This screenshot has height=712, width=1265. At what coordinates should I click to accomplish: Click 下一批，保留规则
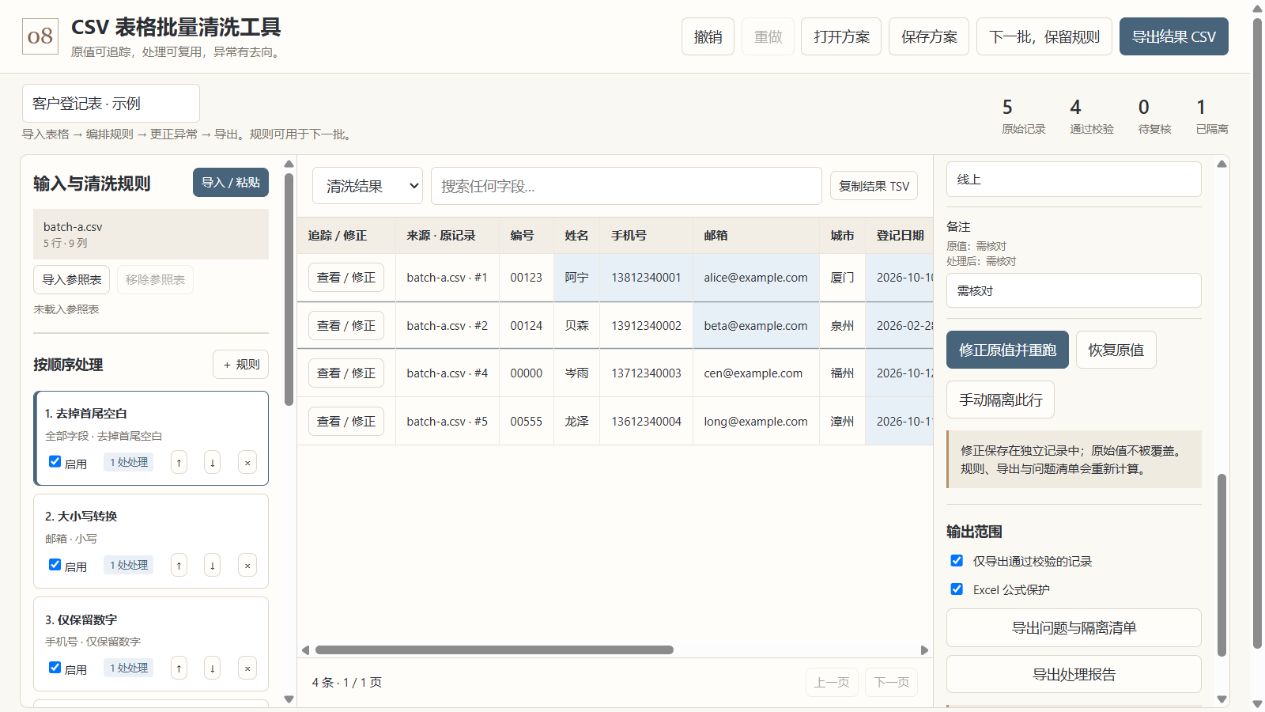[1044, 36]
